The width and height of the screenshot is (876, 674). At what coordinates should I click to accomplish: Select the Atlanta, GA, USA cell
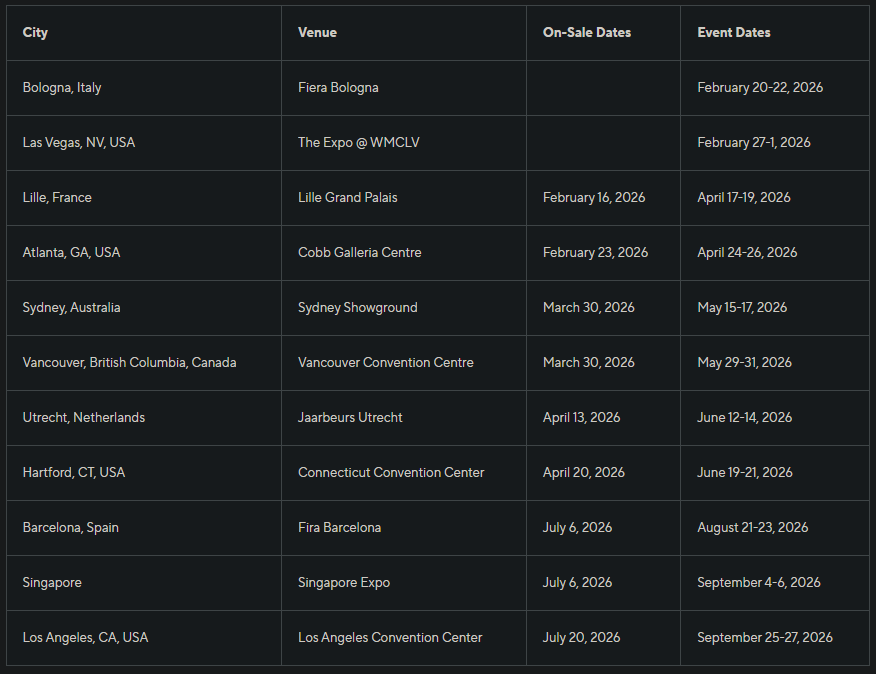click(71, 252)
